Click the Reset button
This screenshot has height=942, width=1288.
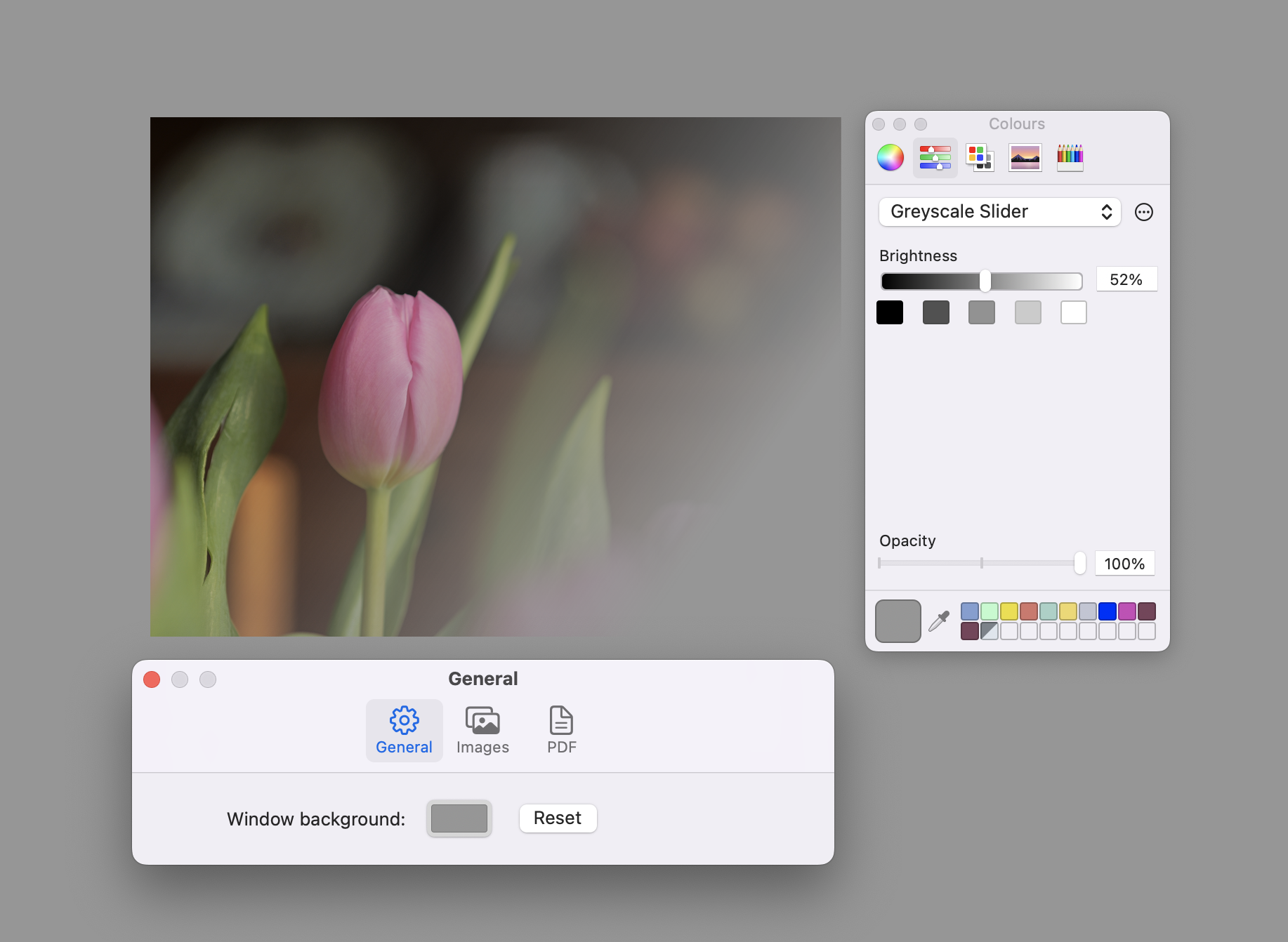click(x=558, y=818)
